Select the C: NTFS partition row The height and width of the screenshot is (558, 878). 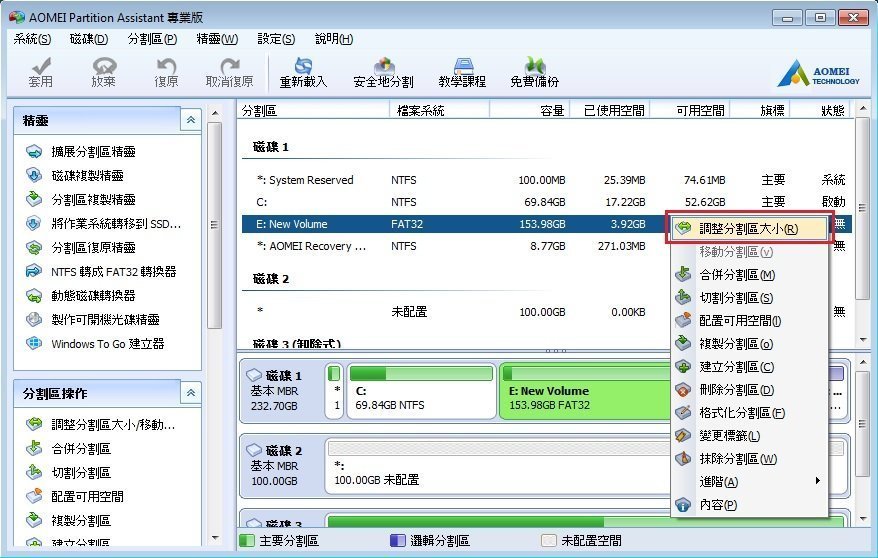pyautogui.click(x=547, y=201)
